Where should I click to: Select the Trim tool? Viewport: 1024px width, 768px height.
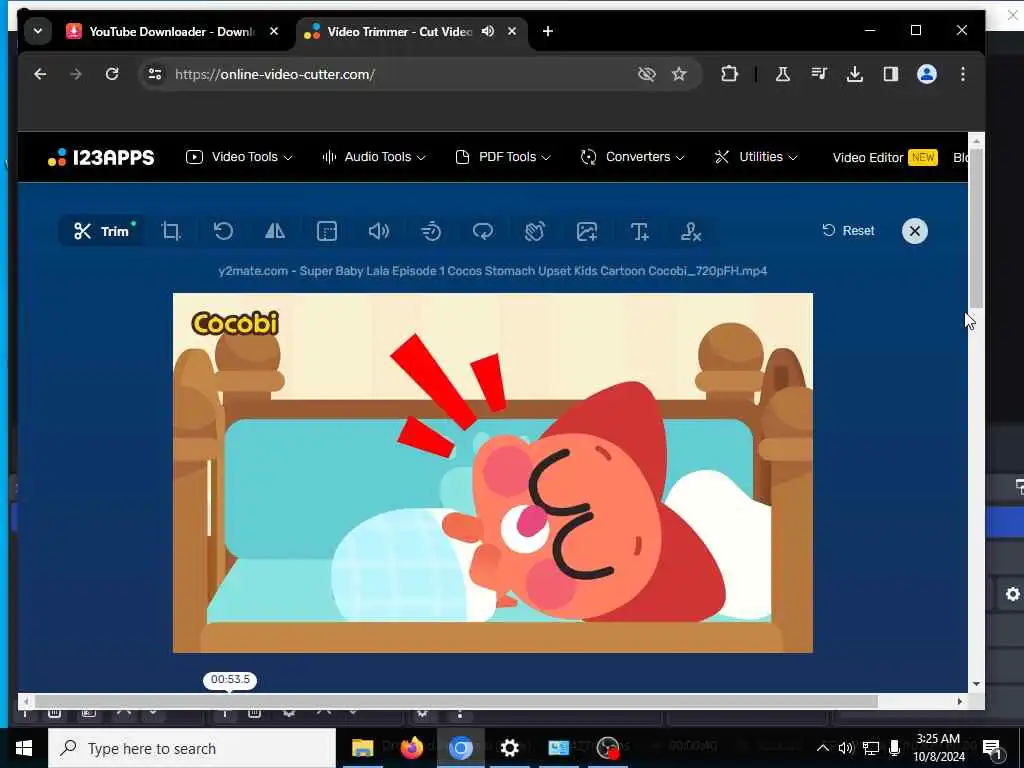click(x=102, y=231)
